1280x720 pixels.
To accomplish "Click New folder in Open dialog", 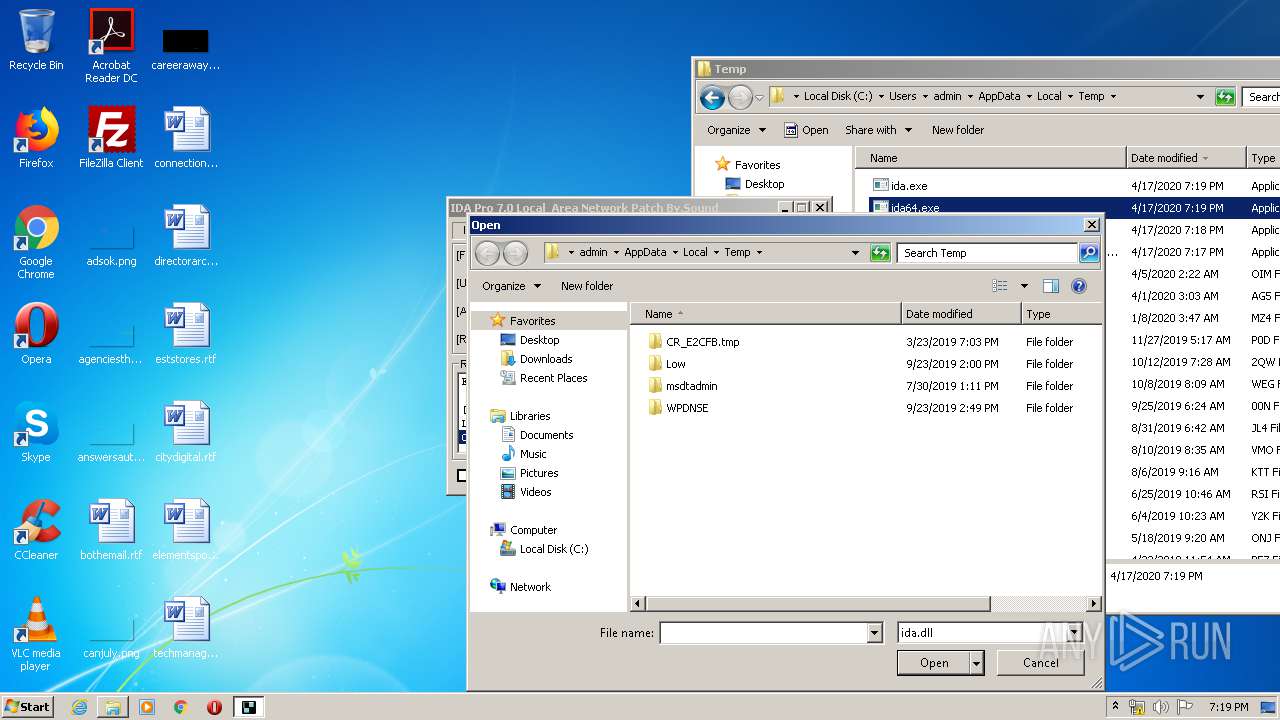I will click(587, 286).
